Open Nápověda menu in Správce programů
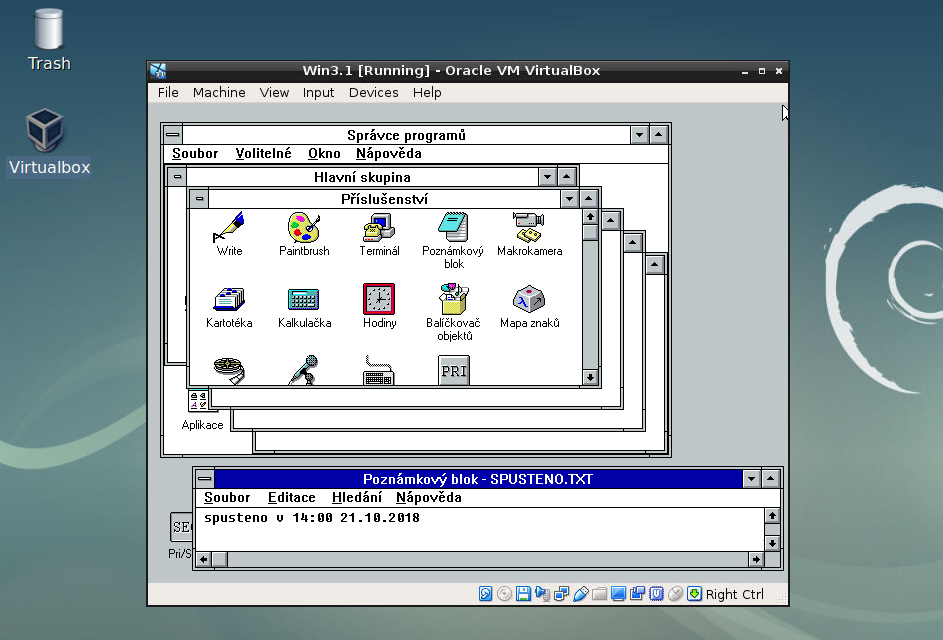943x640 pixels. pos(389,154)
